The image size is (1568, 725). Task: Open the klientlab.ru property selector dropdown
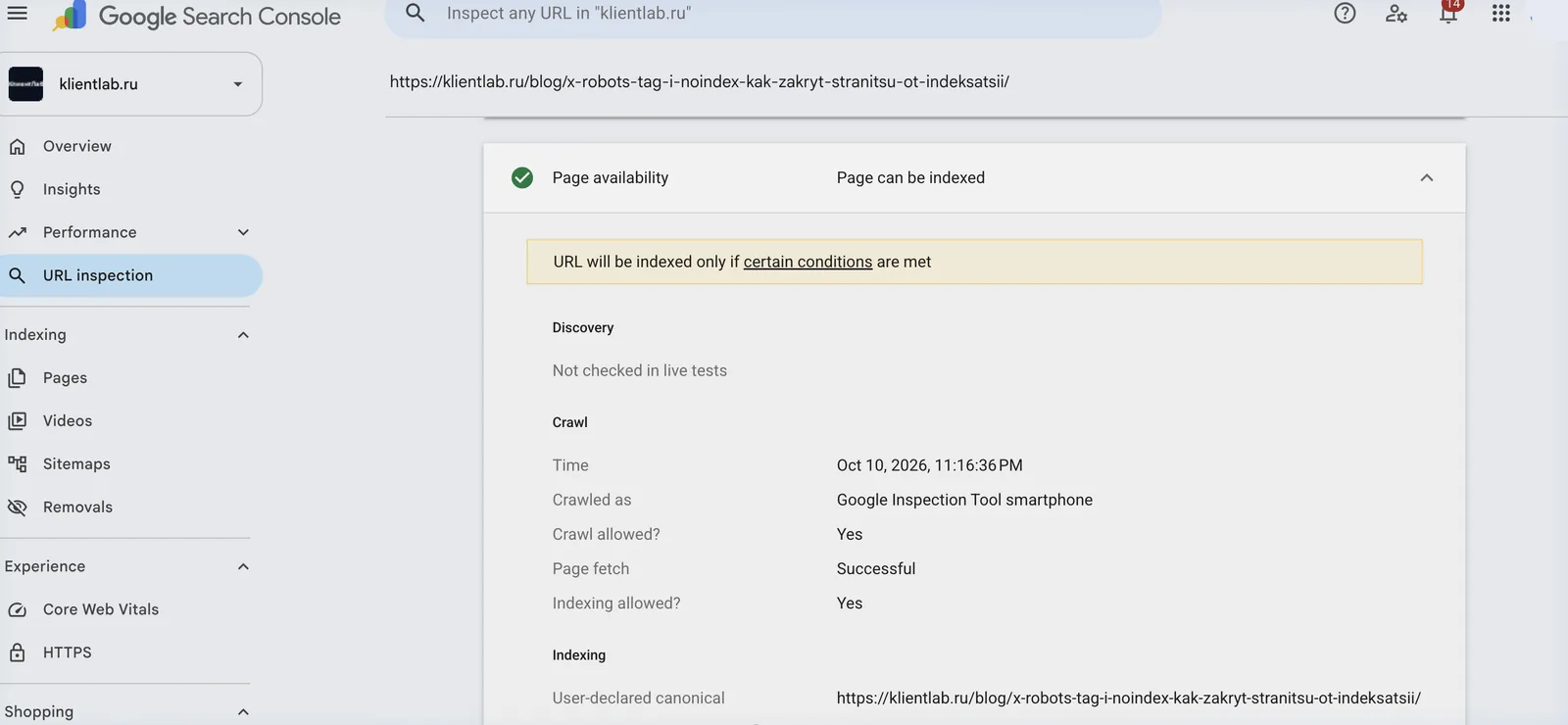pyautogui.click(x=131, y=84)
